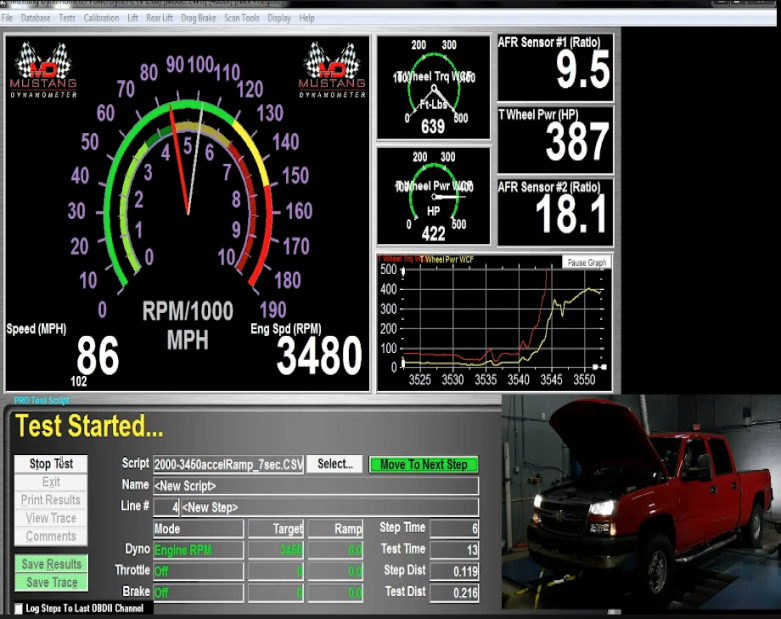Click the Target column header

(x=275, y=529)
